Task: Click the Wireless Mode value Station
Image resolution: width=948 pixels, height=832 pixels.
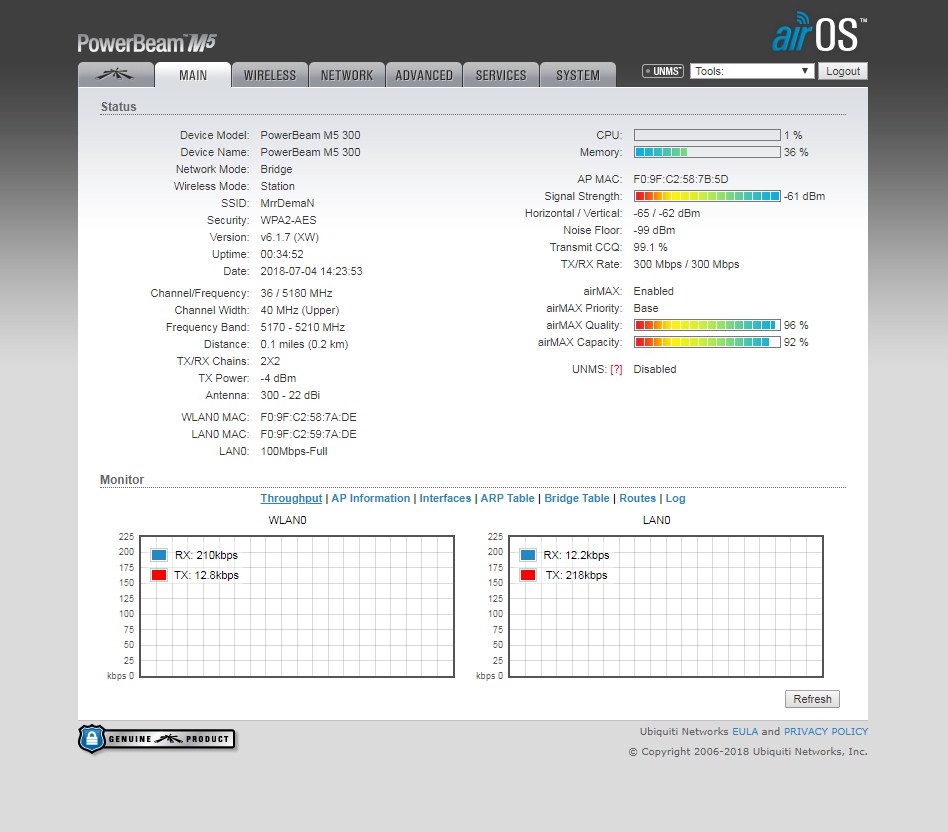Action: [278, 186]
